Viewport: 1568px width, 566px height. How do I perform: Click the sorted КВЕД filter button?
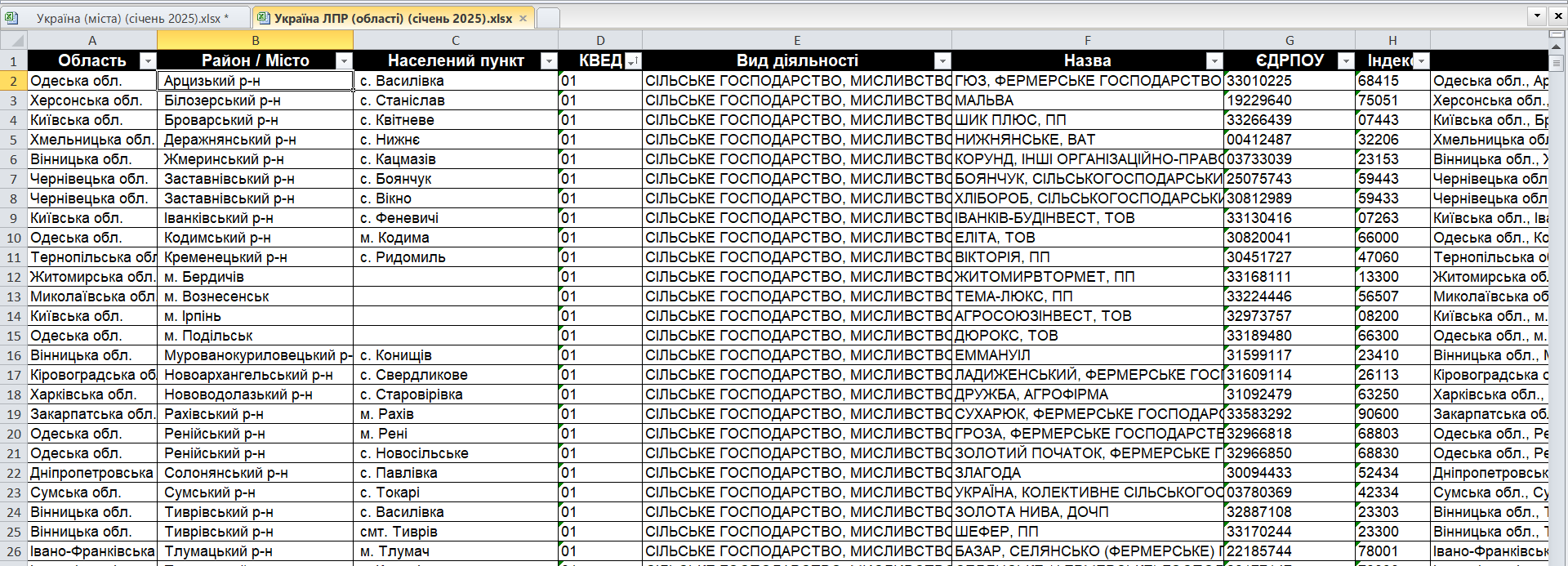pyautogui.click(x=633, y=61)
